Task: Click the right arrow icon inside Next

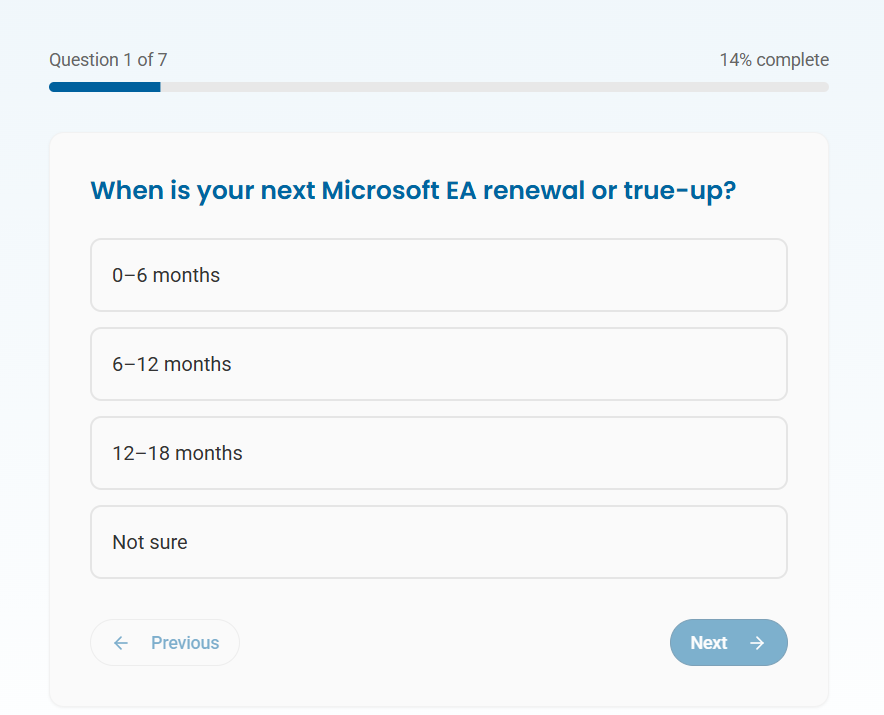Action: 757,643
